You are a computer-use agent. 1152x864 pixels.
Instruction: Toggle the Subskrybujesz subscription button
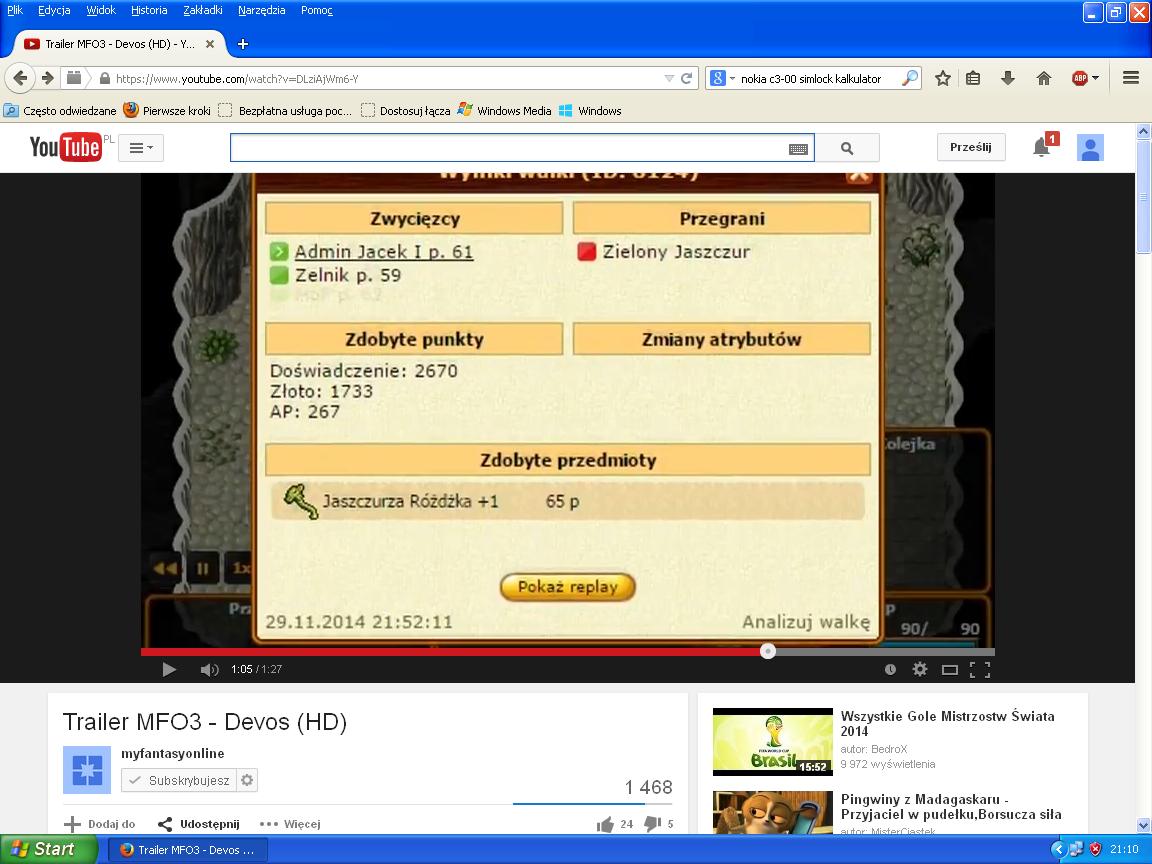(x=178, y=780)
